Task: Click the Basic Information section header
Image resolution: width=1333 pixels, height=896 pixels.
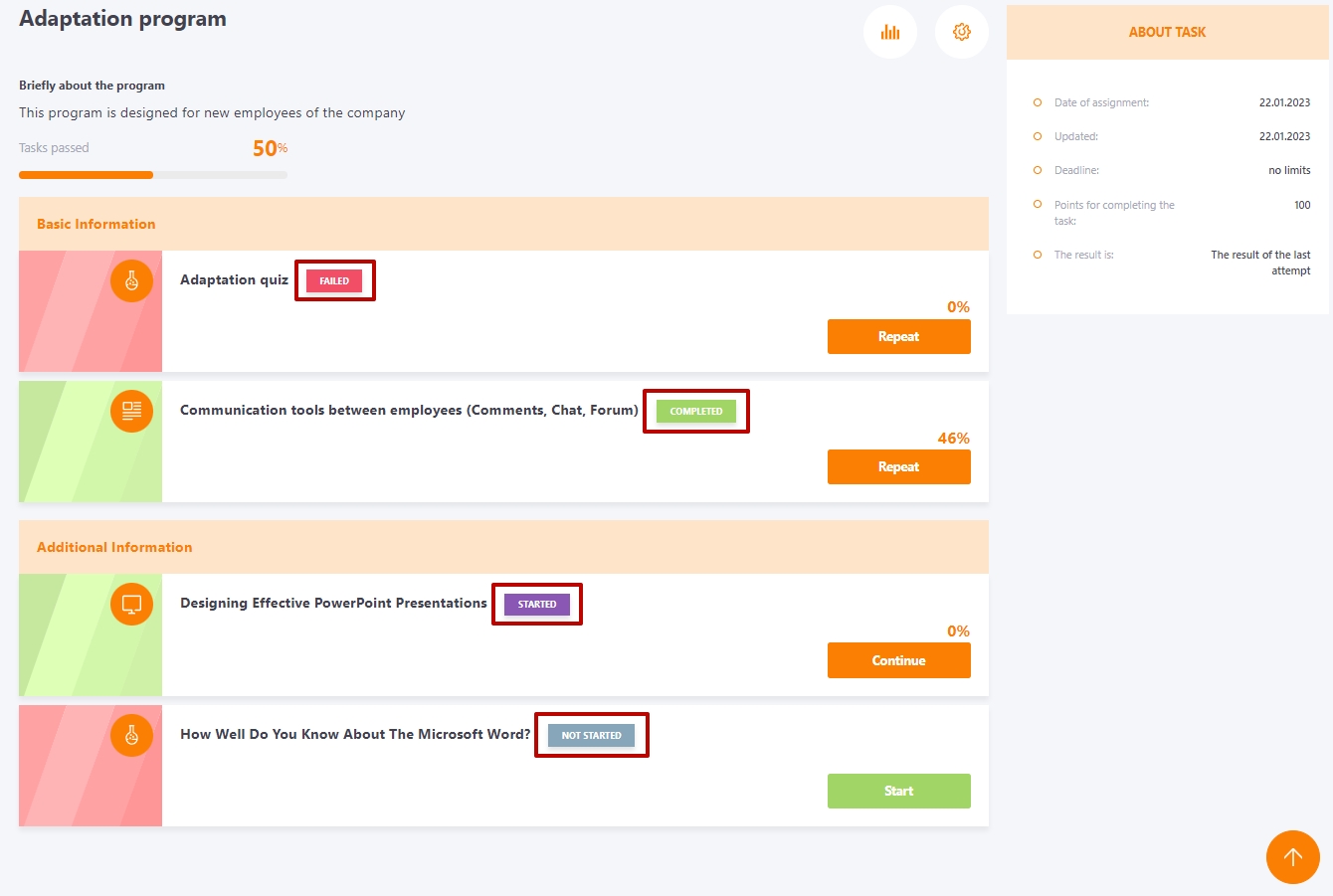Action: coord(503,224)
